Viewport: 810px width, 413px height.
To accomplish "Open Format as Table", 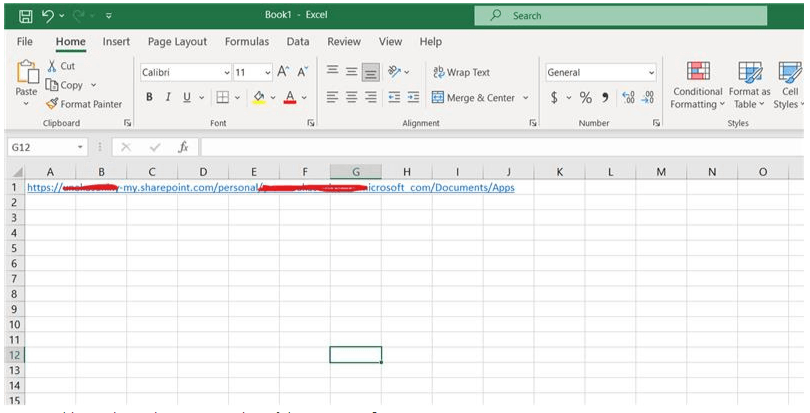I will click(x=750, y=85).
